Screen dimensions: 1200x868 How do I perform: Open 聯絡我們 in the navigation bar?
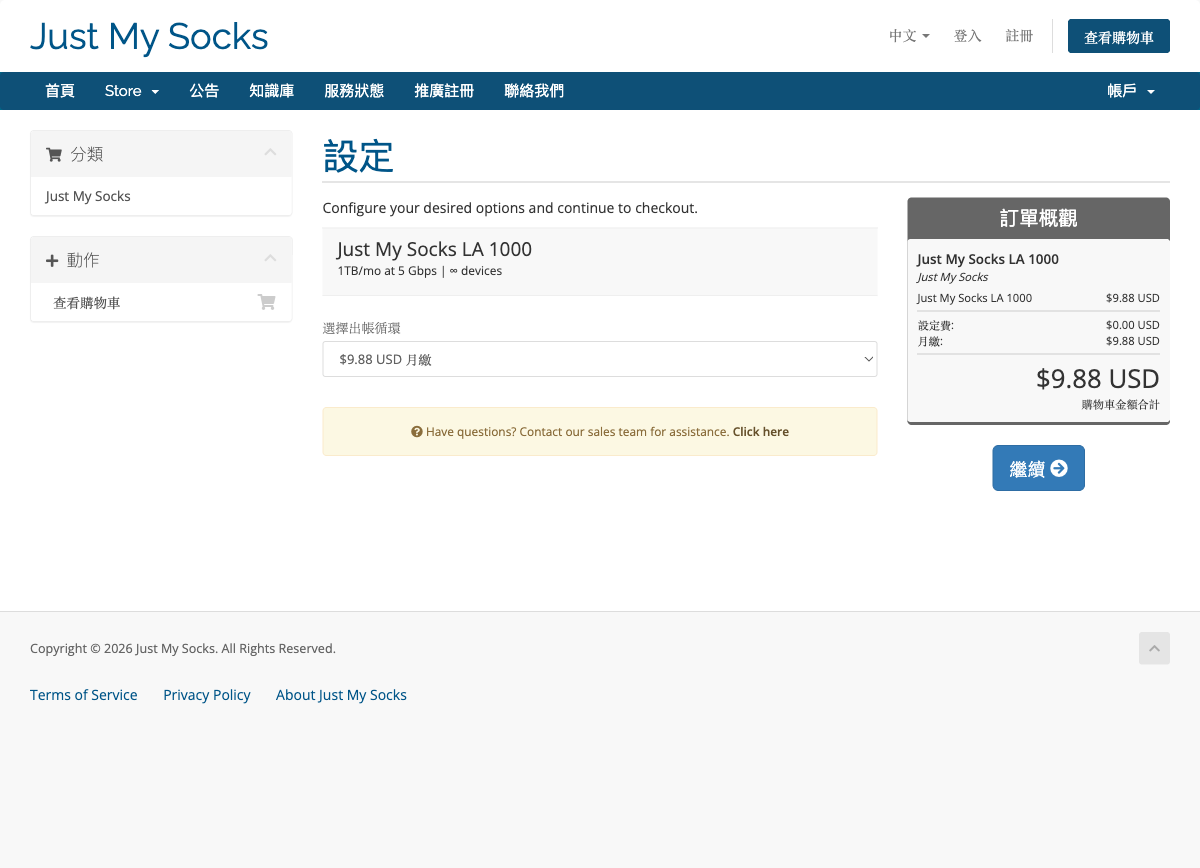point(534,91)
